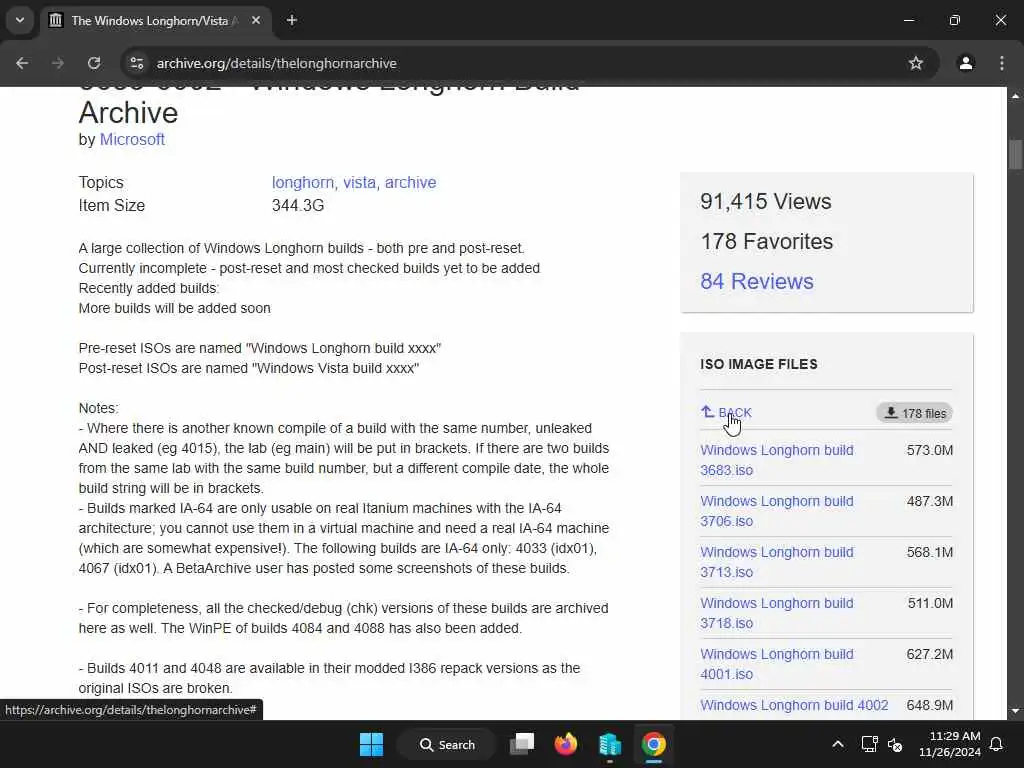Screen dimensions: 1024x768
Task: Open a new browser tab
Action: (x=292, y=20)
